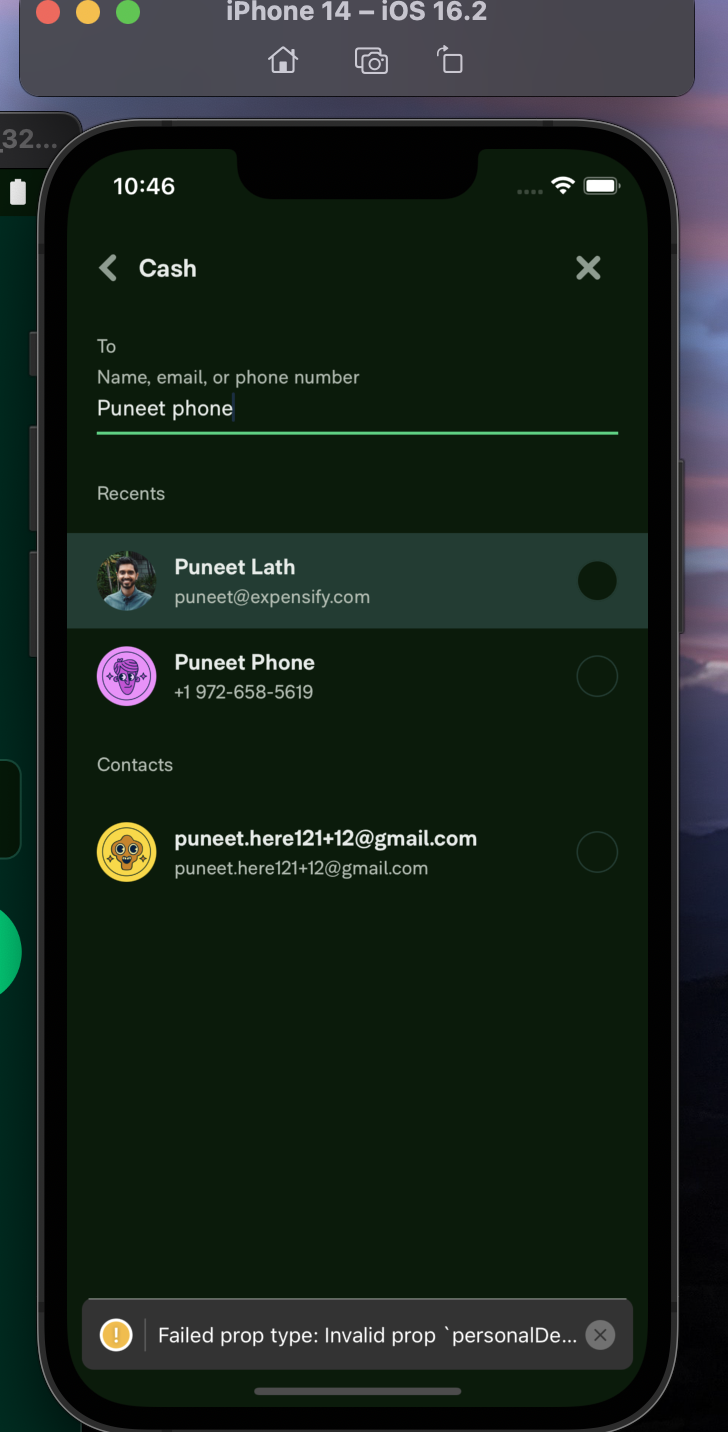Choose the Puneet Phone name
Screen dimensions: 728x1432
(245, 663)
